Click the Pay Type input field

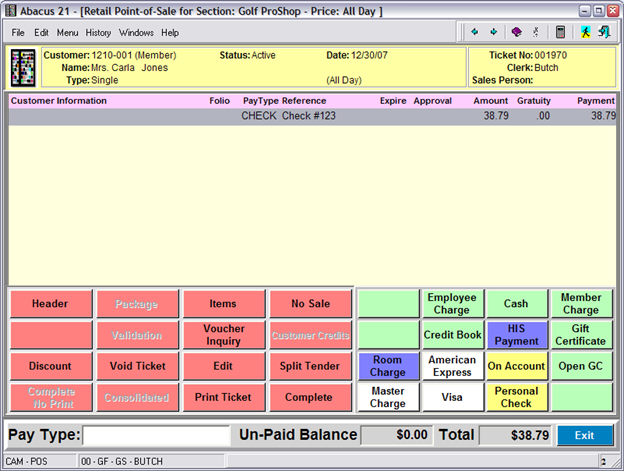tap(156, 436)
